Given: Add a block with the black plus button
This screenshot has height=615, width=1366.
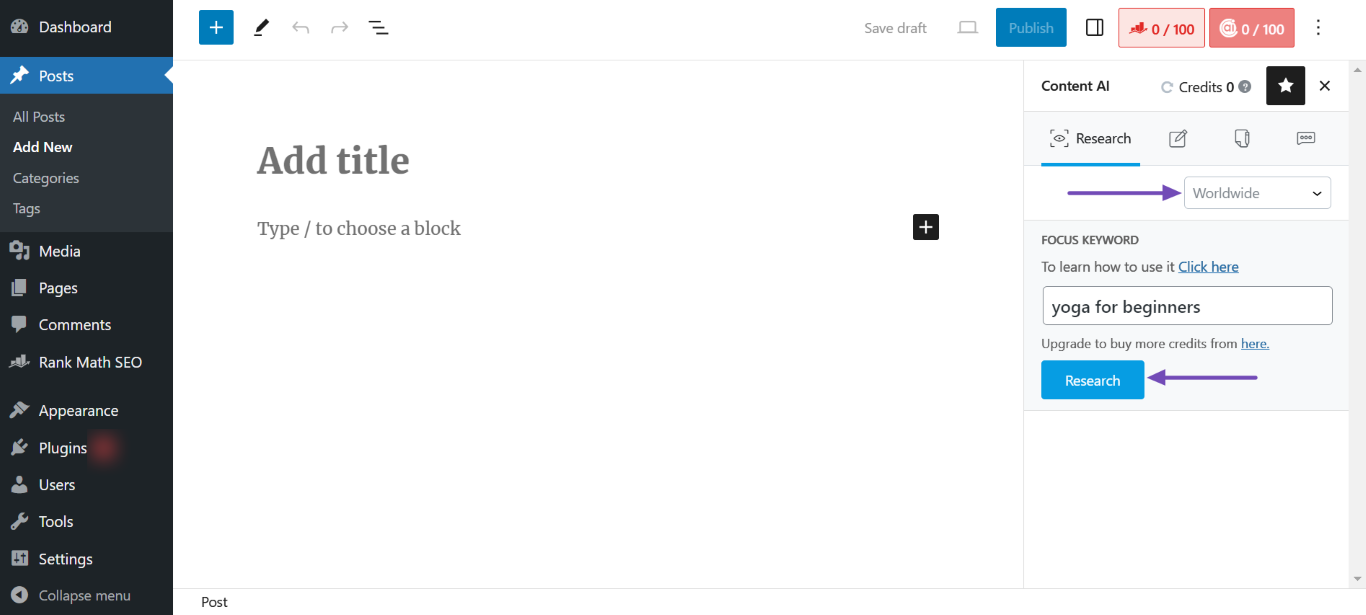Looking at the screenshot, I should (926, 228).
